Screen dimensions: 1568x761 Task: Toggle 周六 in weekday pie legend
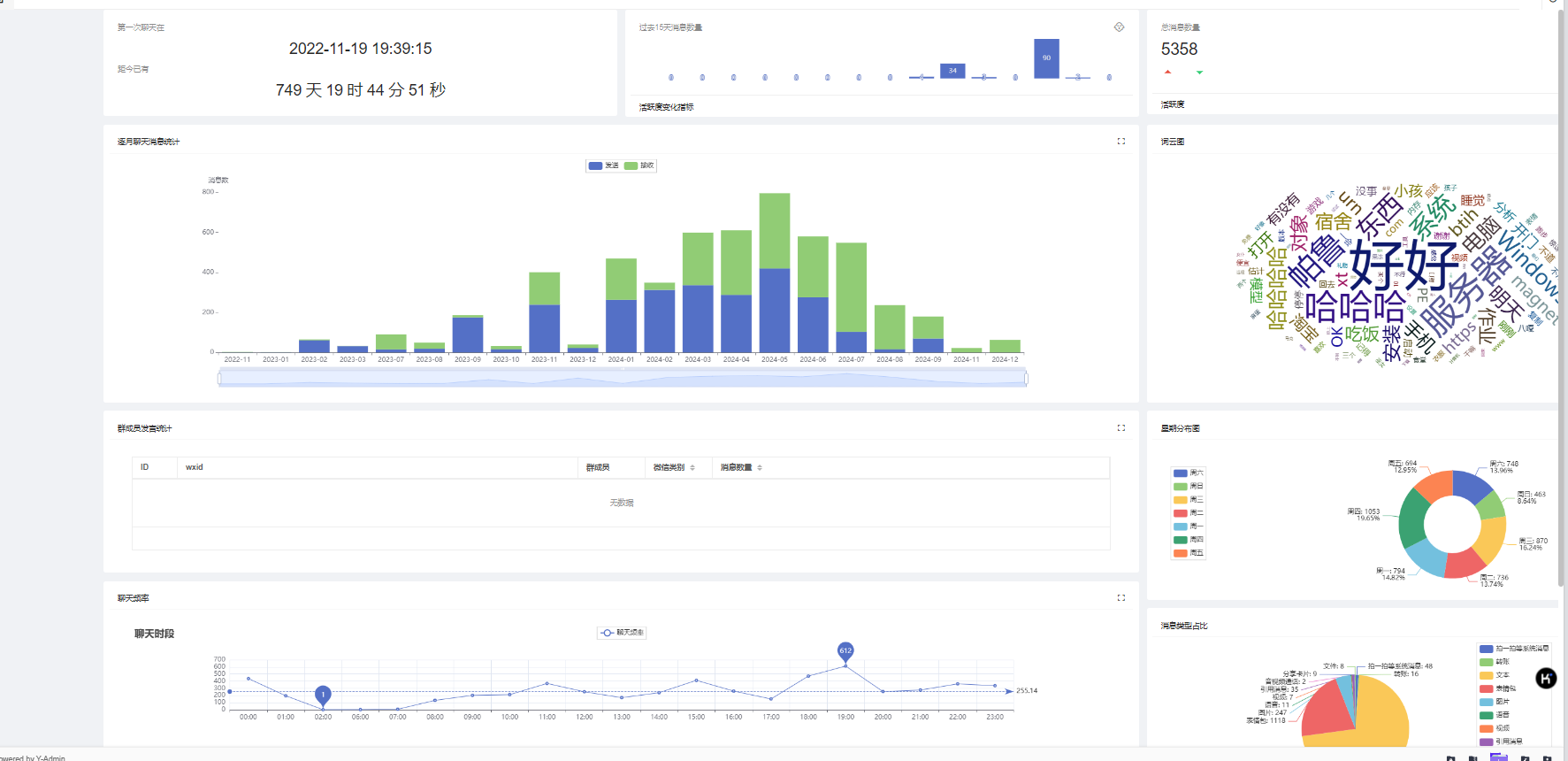click(1189, 473)
